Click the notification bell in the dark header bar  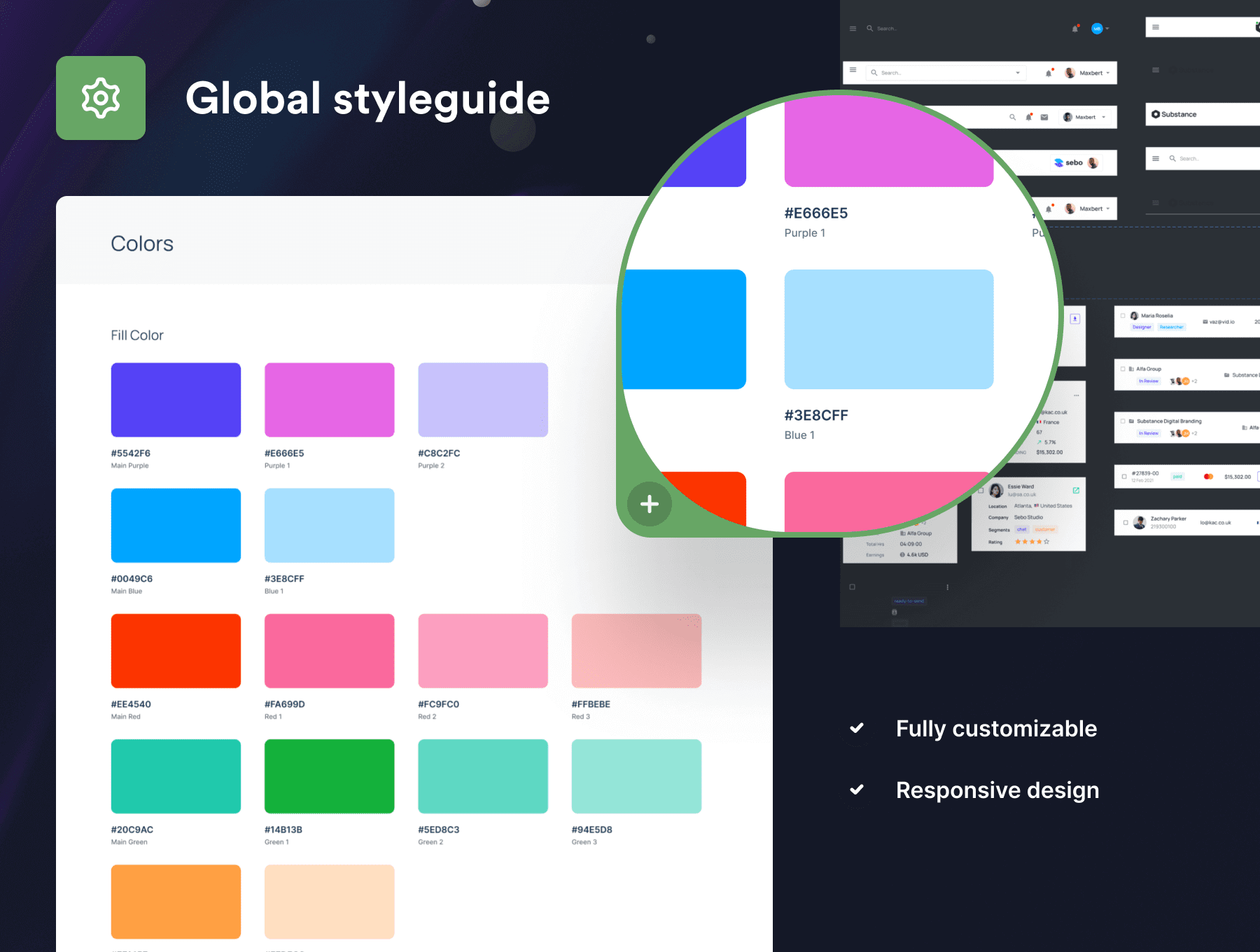click(1075, 29)
